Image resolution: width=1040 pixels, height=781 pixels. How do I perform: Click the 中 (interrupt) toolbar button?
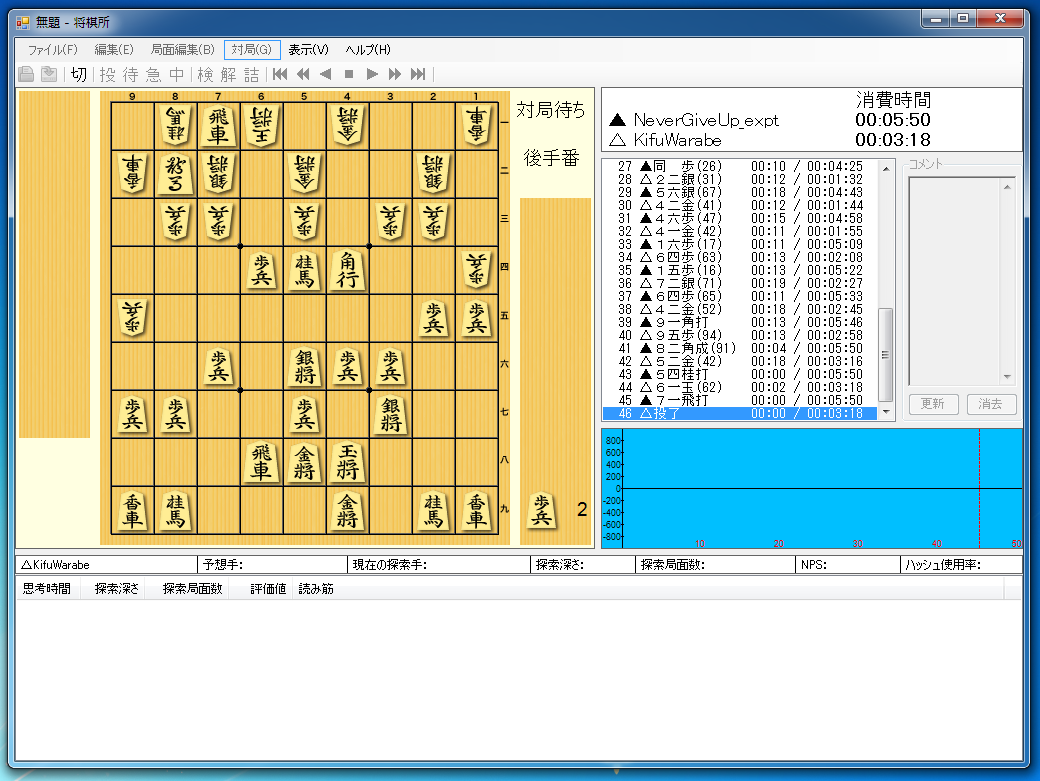pos(176,74)
